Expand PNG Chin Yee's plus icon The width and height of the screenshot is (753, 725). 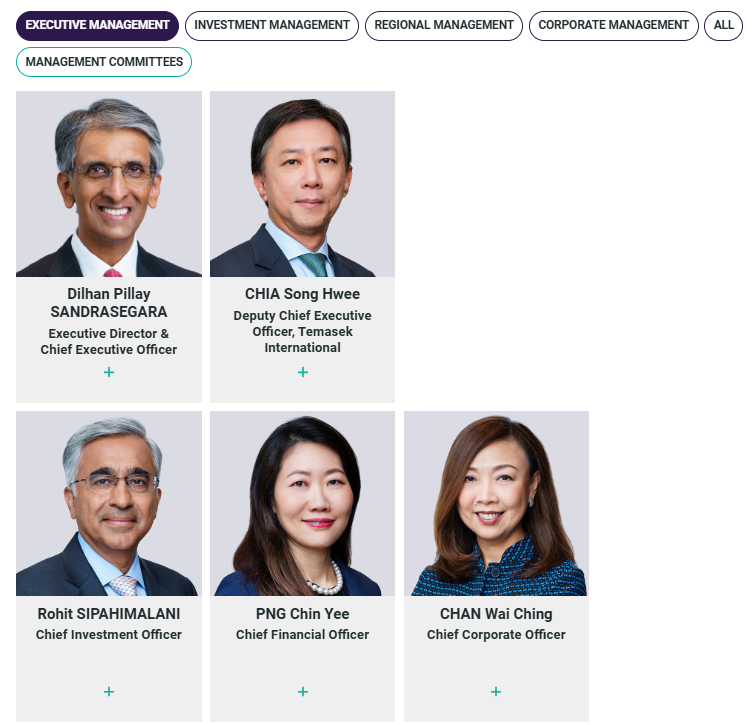(303, 691)
